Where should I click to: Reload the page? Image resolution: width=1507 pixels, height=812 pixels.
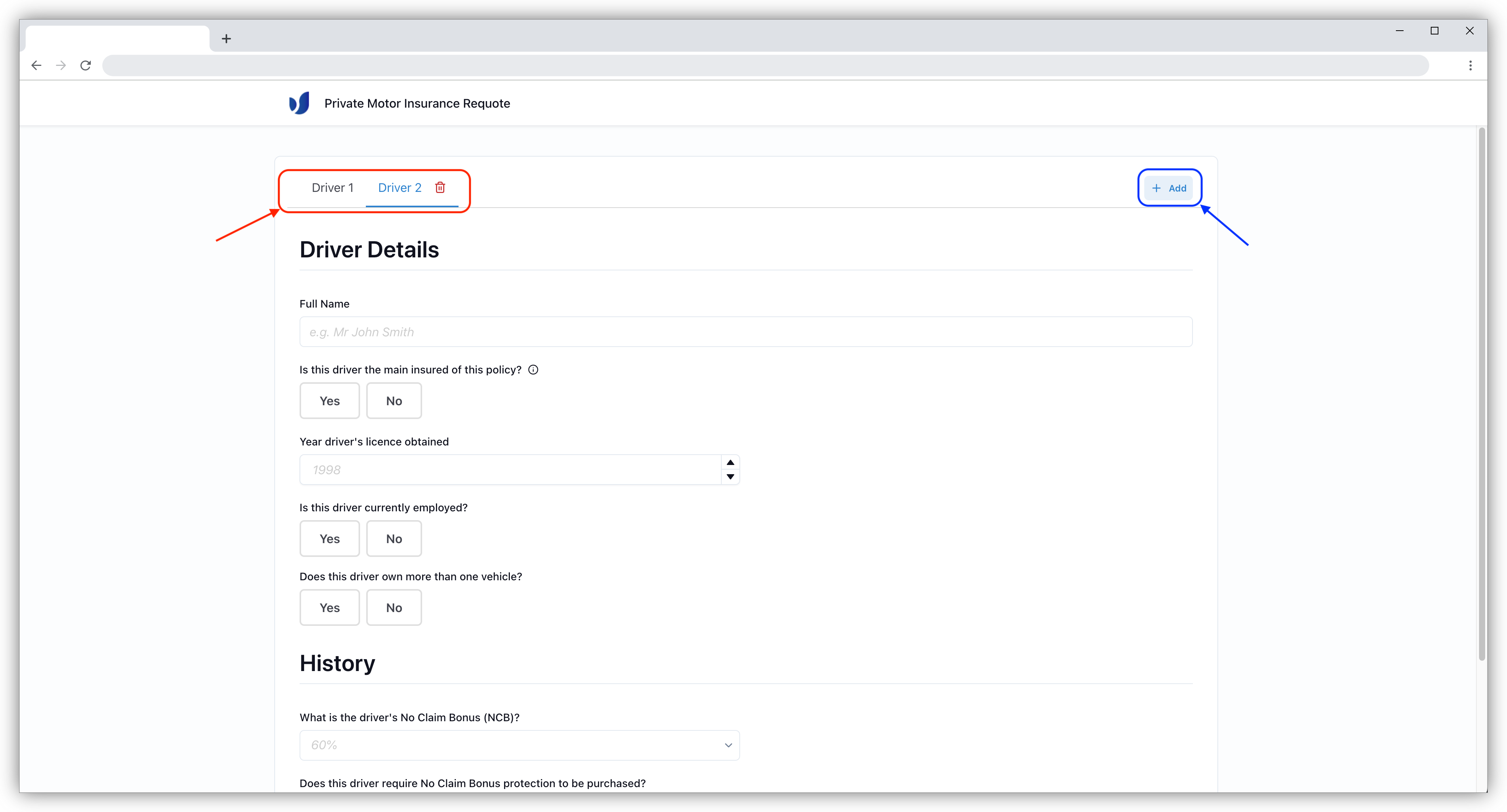85,65
